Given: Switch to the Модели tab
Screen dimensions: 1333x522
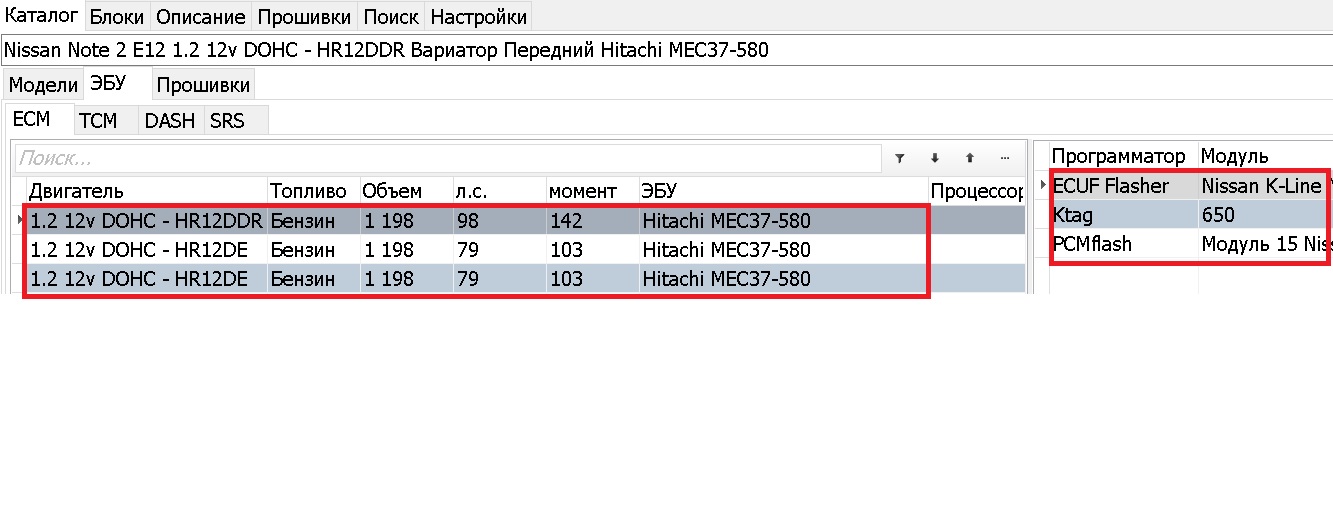Looking at the screenshot, I should pyautogui.click(x=43, y=85).
